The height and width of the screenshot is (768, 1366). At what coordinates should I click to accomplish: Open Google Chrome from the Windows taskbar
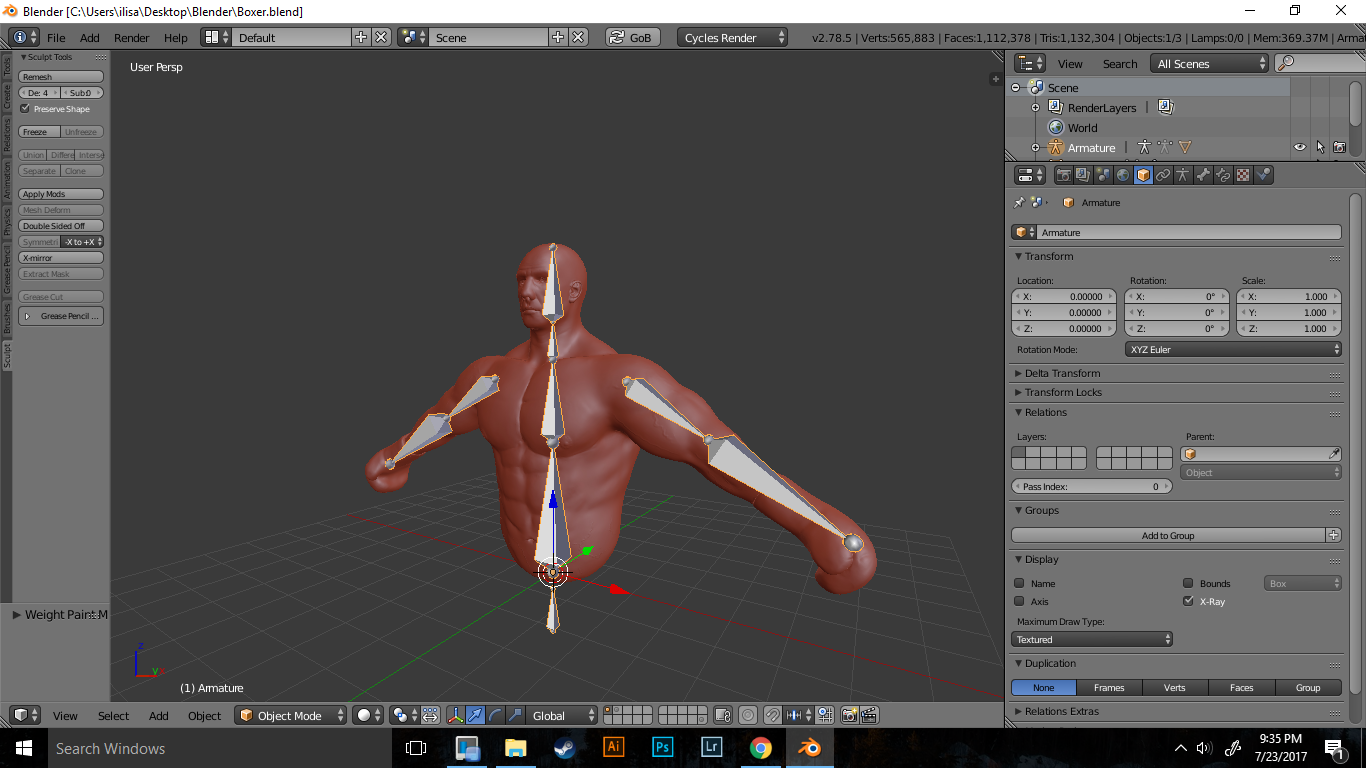coord(761,747)
